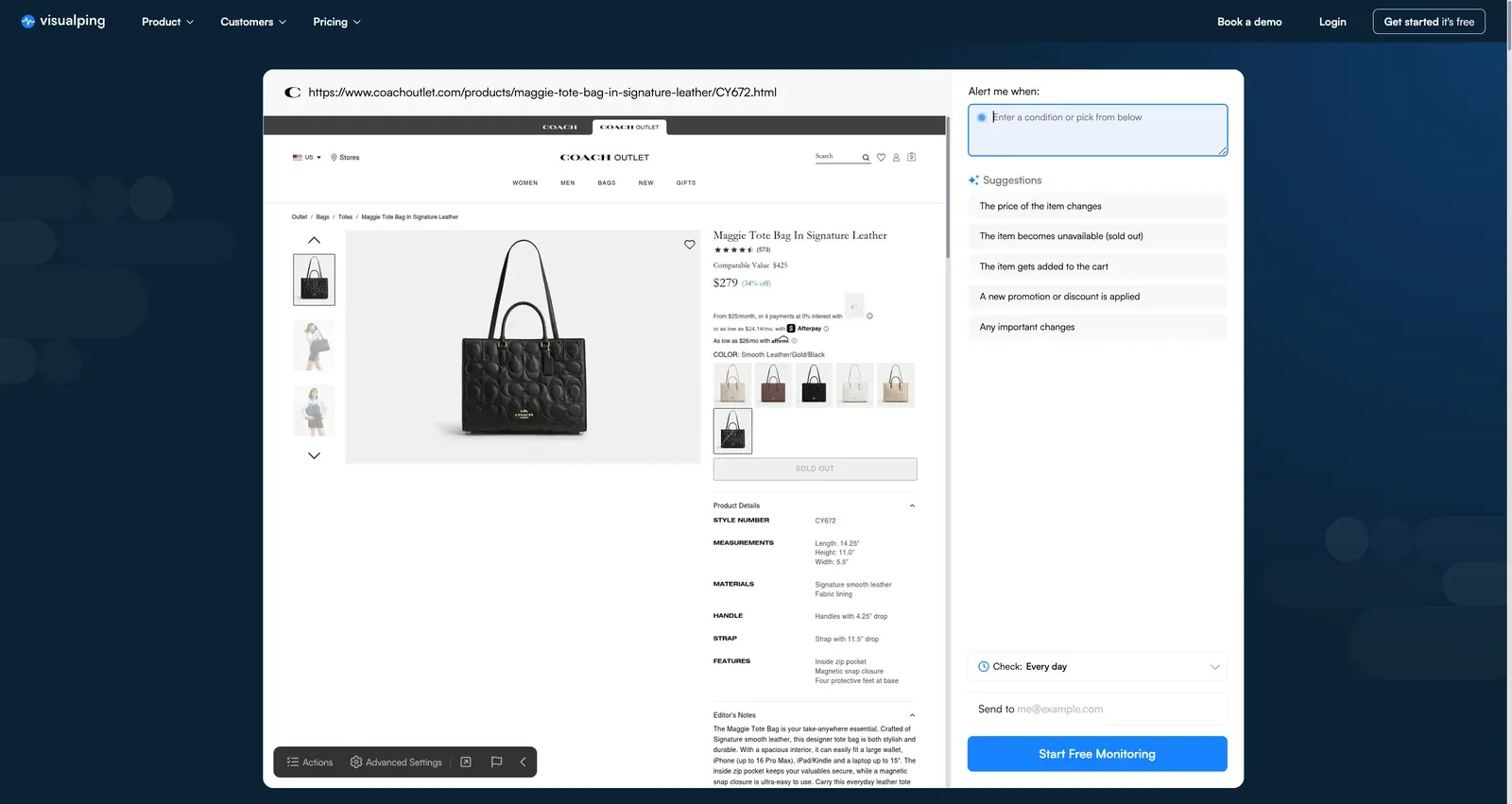This screenshot has width=1512, height=804.
Task: Click the wishlist heart icon in header
Action: [881, 158]
